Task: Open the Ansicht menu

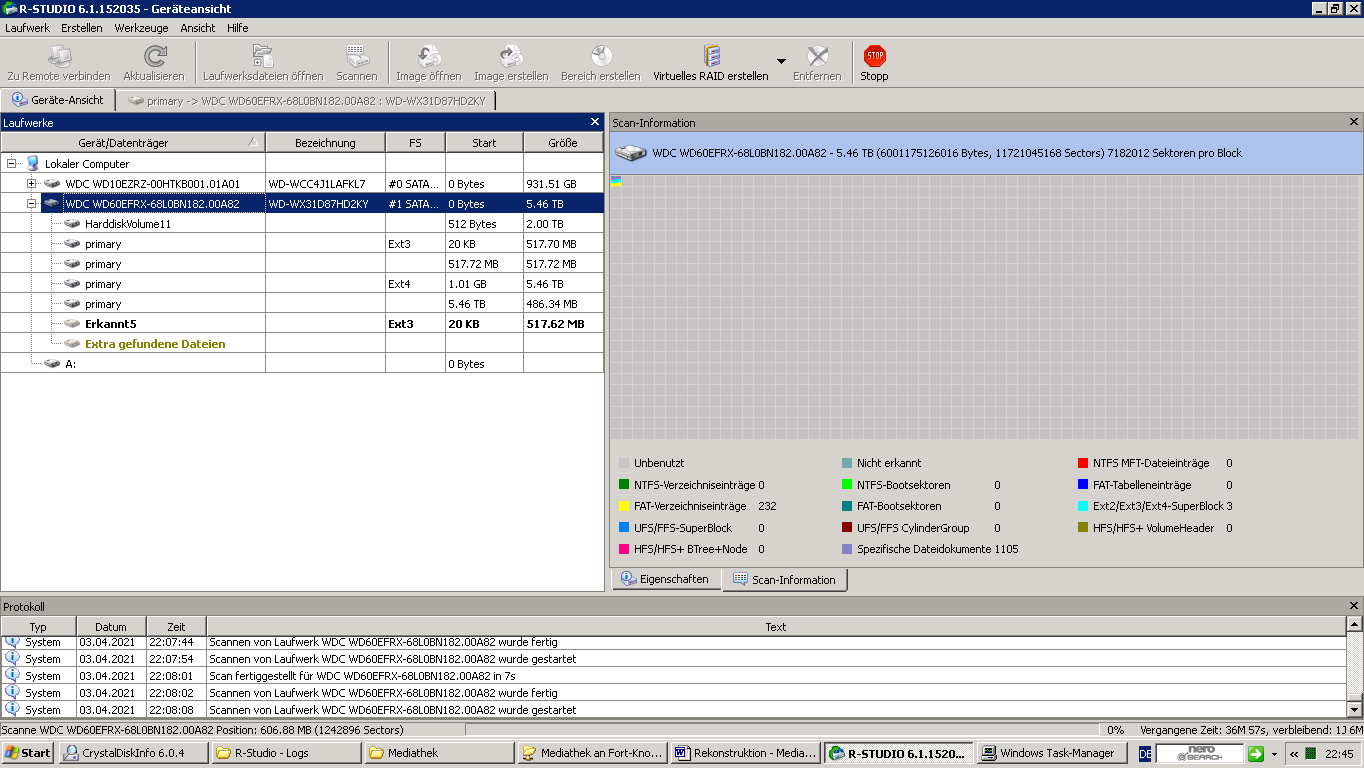Action: [198, 28]
